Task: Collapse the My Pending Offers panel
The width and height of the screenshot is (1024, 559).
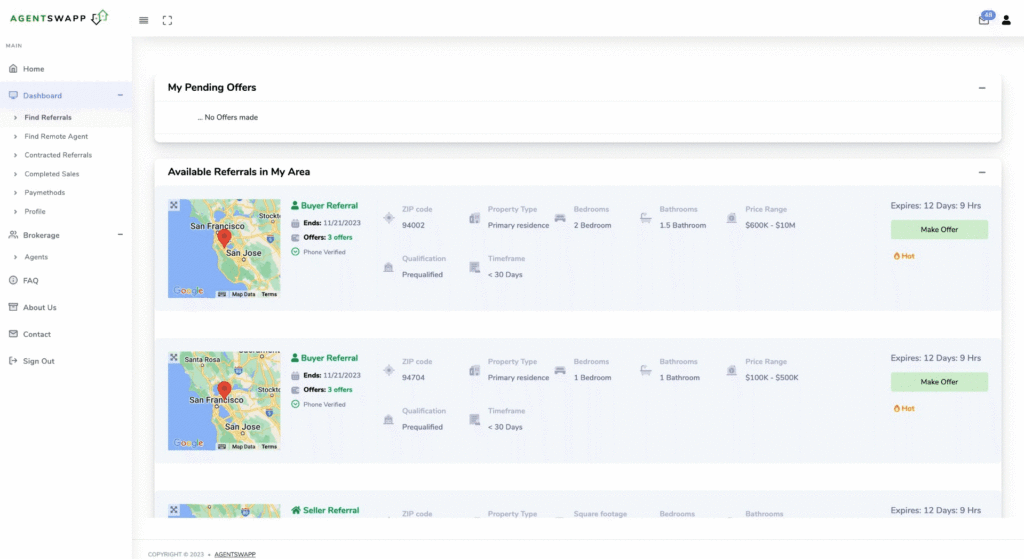Action: 982,88
